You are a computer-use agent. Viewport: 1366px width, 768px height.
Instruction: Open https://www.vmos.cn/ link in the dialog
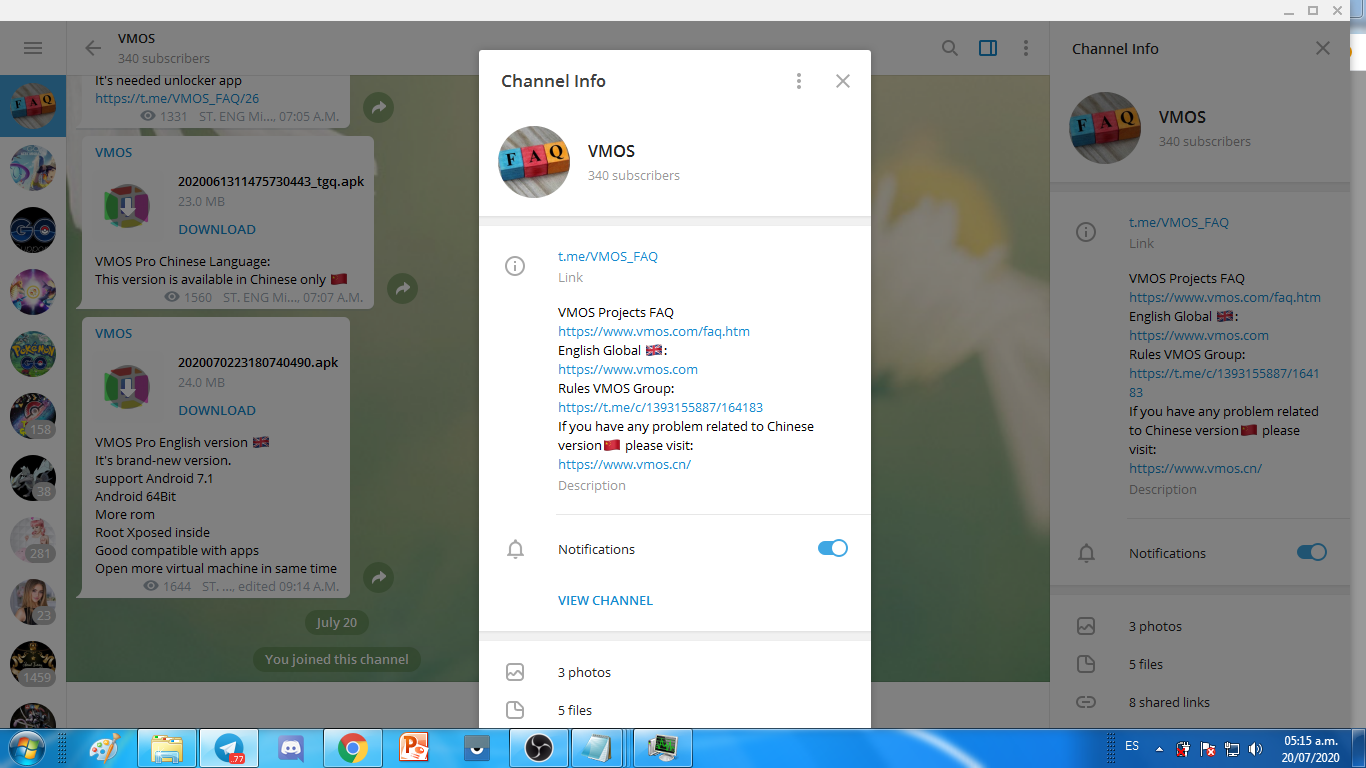point(624,464)
